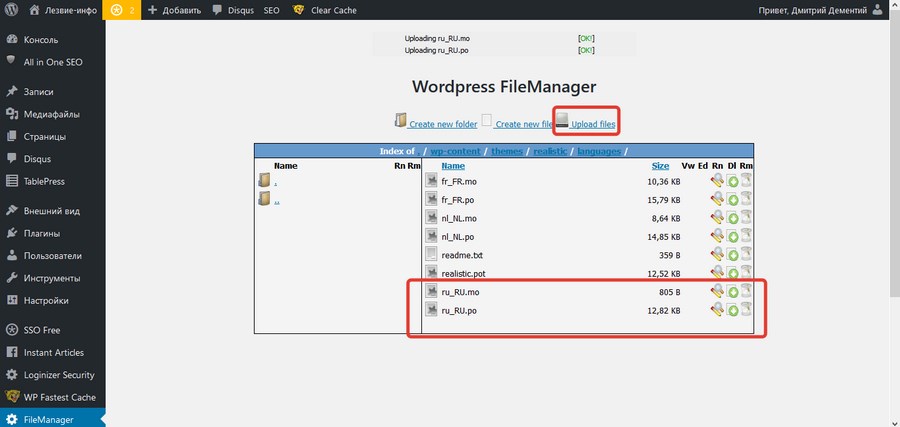Viewport: 900px width, 427px height.
Task: Sort file list by Size column
Action: click(660, 166)
